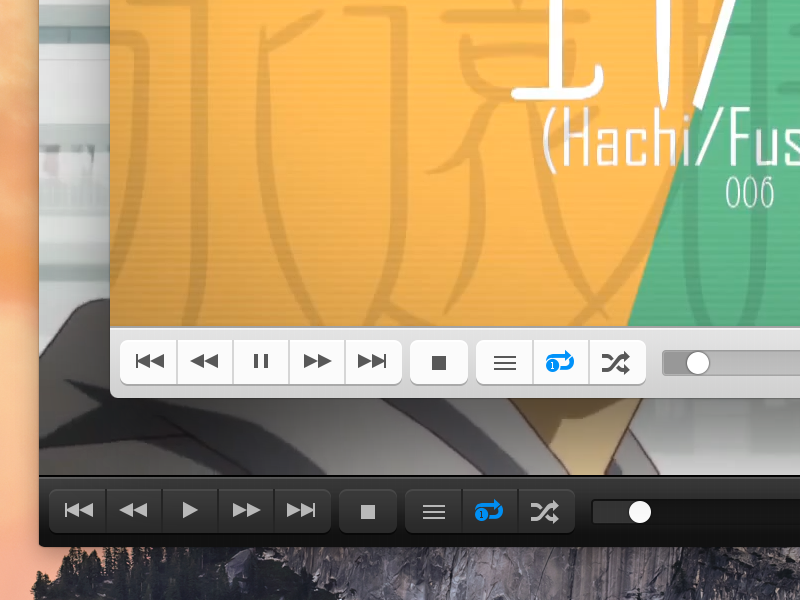Skip to next track in dark player
800x600 pixels.
pyautogui.click(x=302, y=511)
